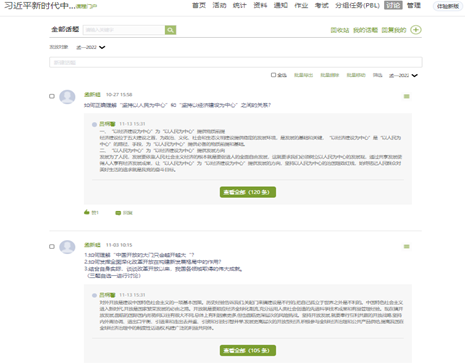The image size is (465, 364).
Task: Click the second topic author's avatar
Action: 67,247
